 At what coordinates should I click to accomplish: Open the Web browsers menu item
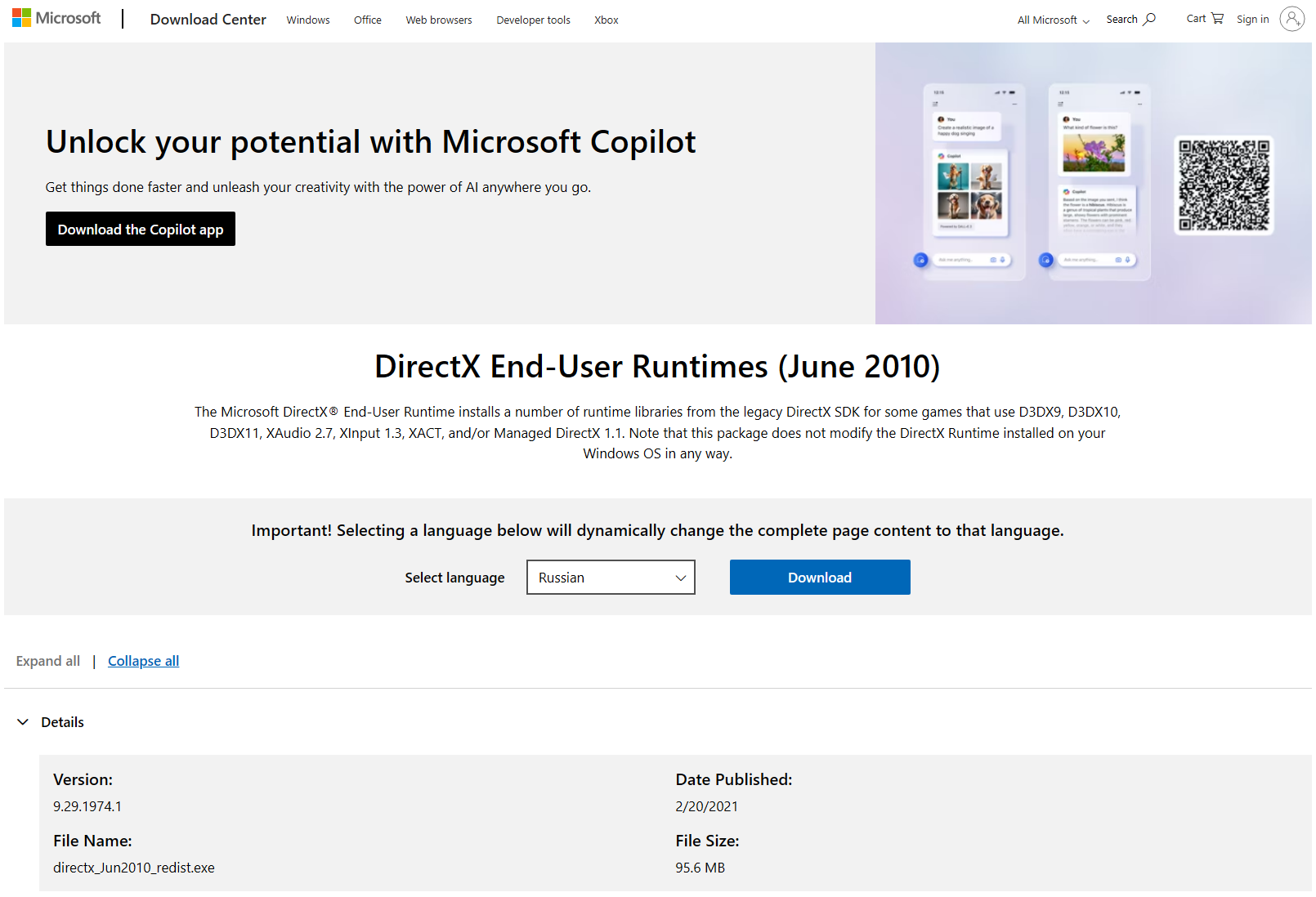[x=439, y=20]
